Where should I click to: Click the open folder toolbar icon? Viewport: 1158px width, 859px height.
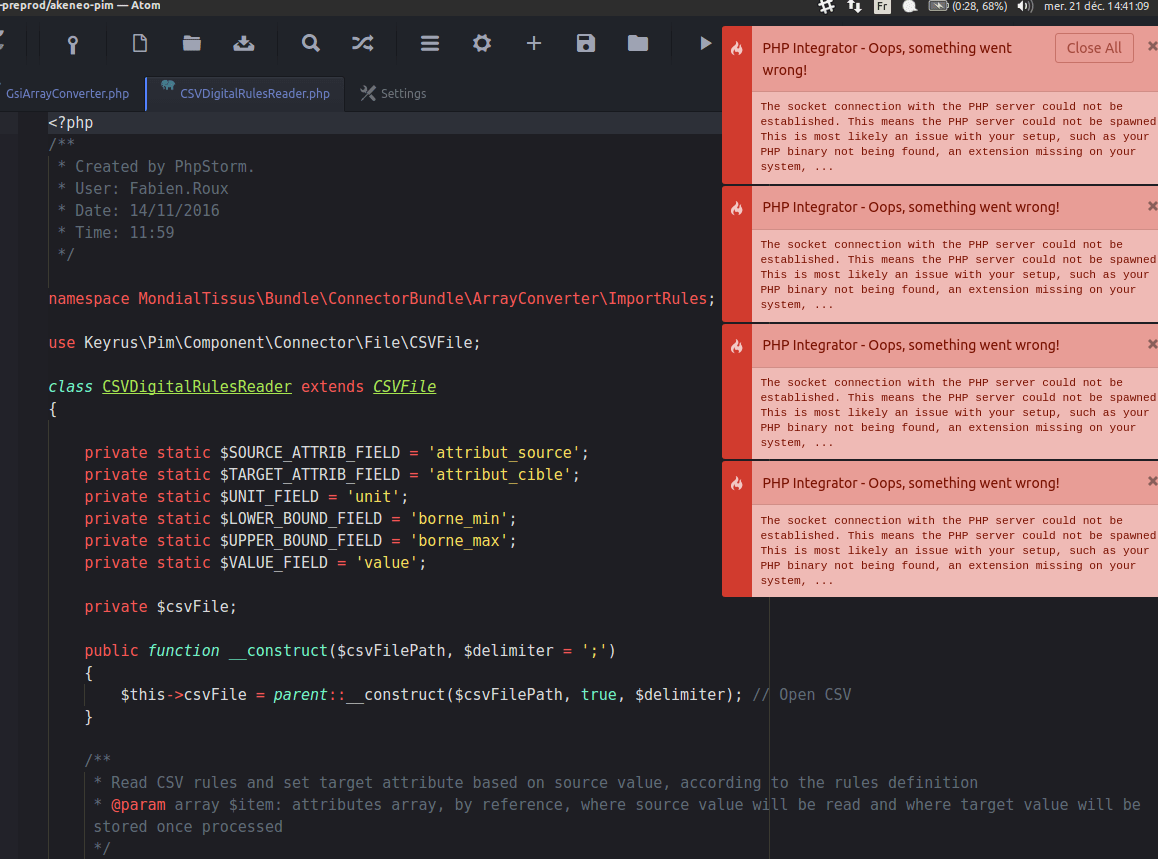[x=192, y=43]
